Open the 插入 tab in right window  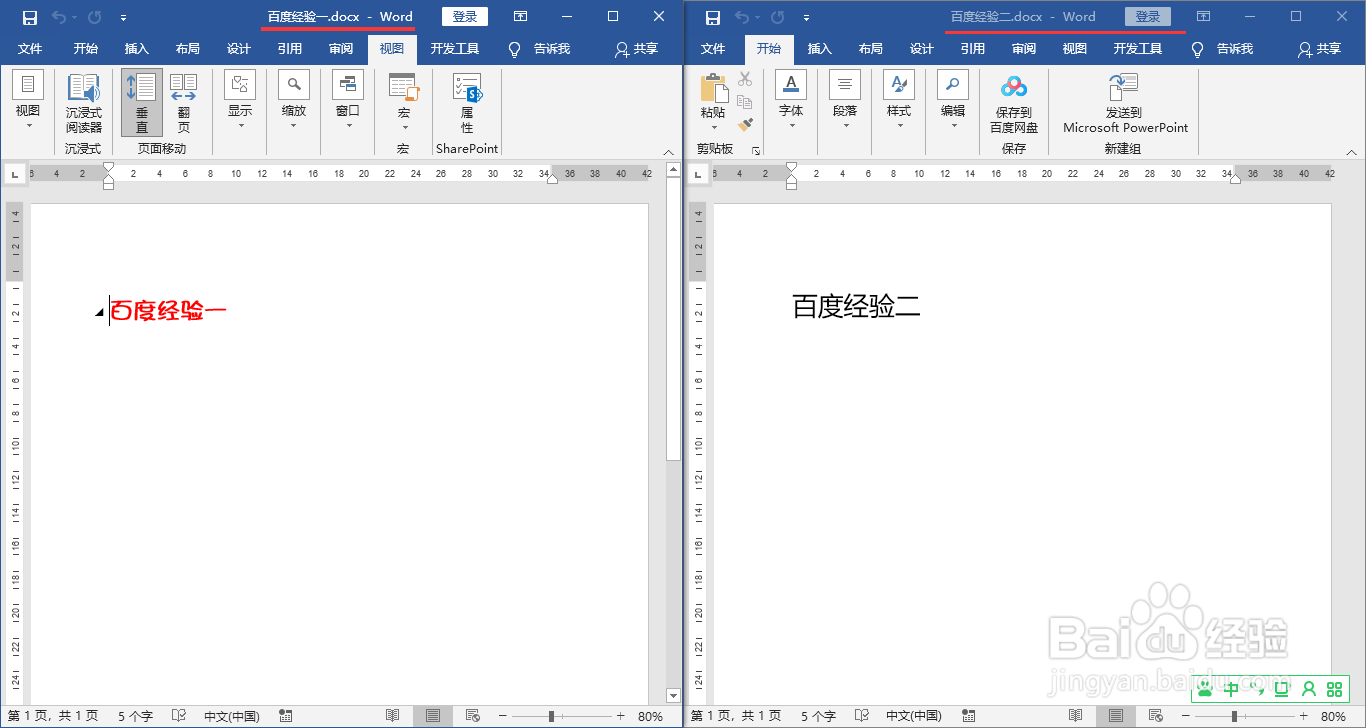click(x=820, y=47)
